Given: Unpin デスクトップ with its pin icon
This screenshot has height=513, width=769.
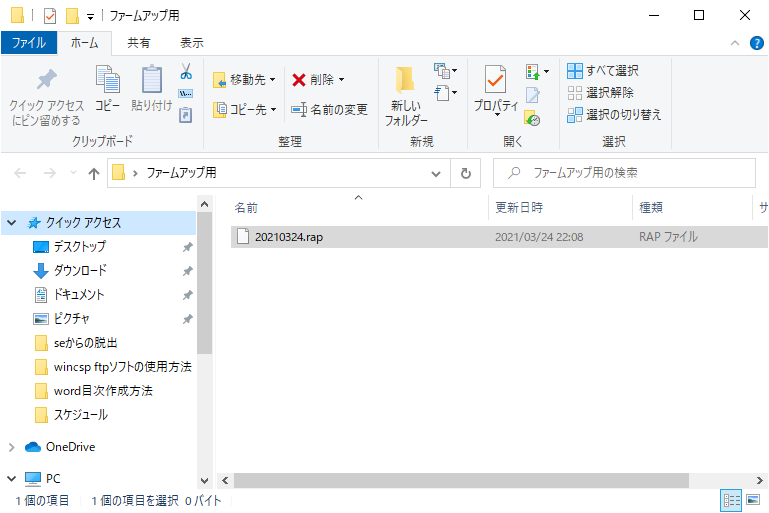Looking at the screenshot, I should [187, 247].
